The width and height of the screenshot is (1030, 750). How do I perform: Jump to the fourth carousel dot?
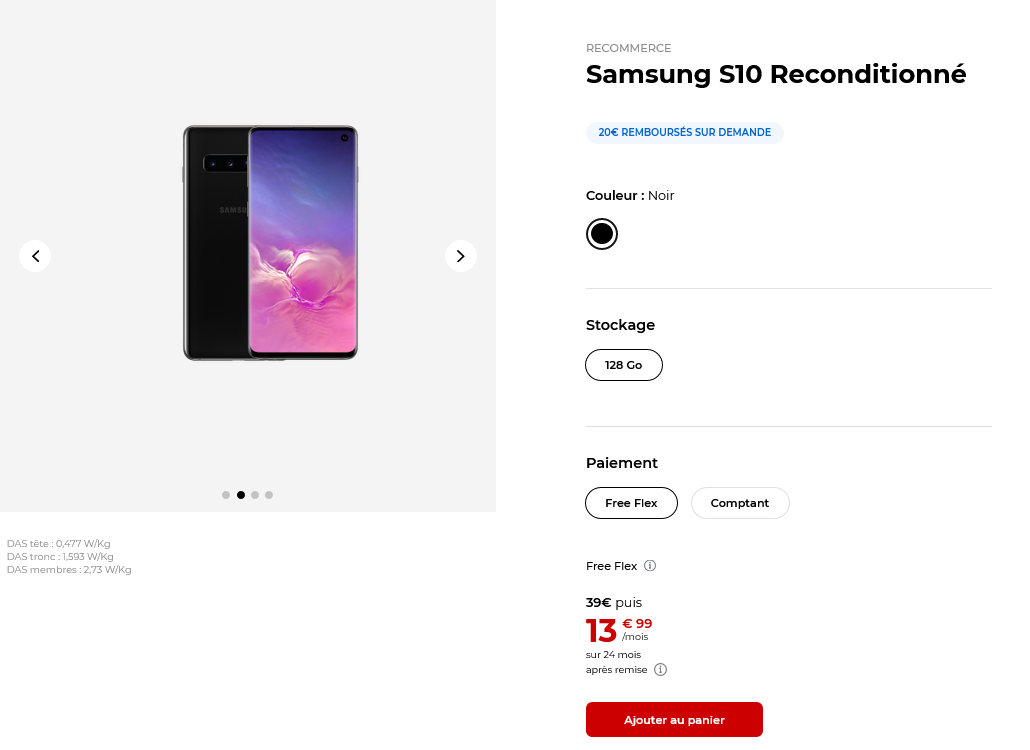269,495
